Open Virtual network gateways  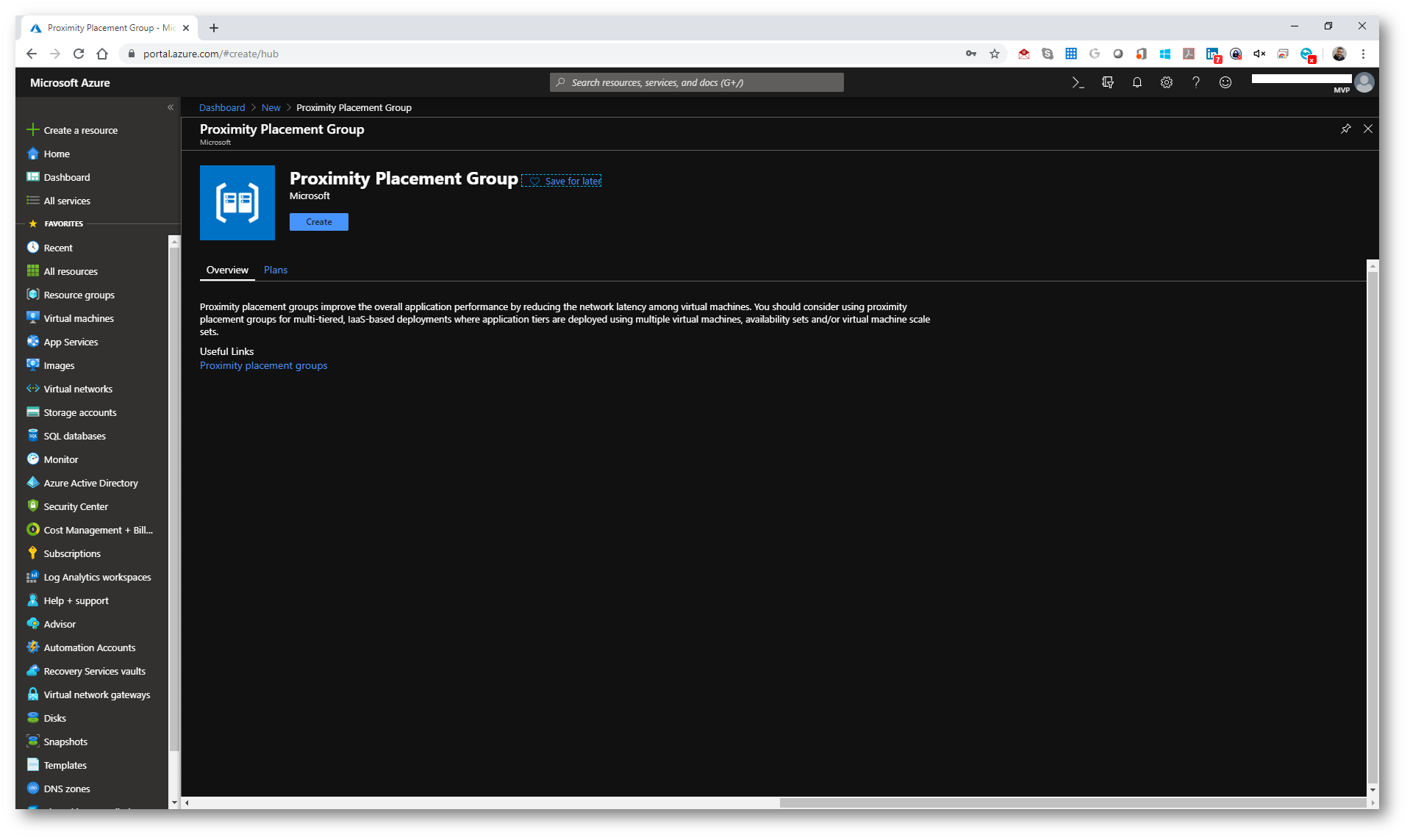tap(97, 694)
